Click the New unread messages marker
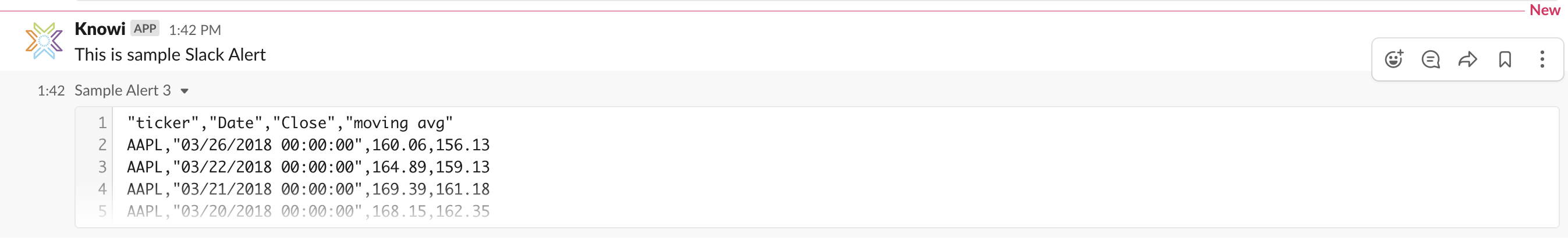Viewport: 1568px width, 240px height. 1544,10
